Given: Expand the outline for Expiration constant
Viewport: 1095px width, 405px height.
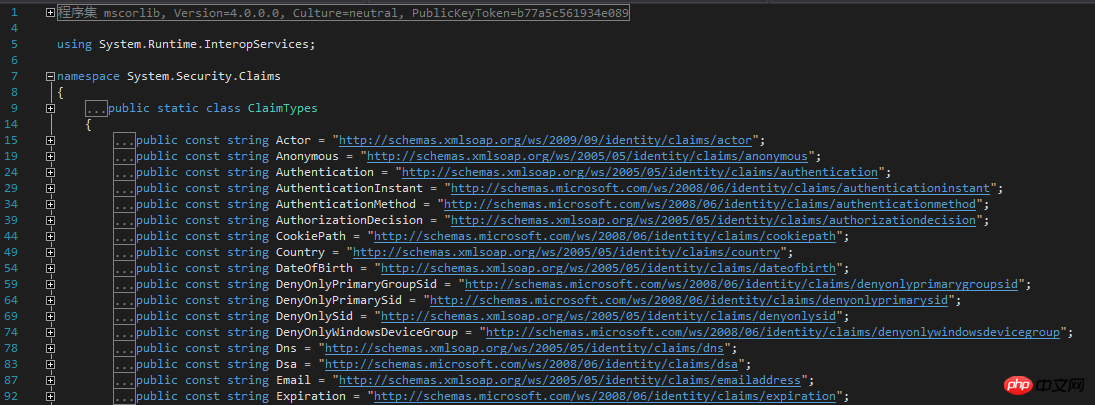Looking at the screenshot, I should [50, 397].
